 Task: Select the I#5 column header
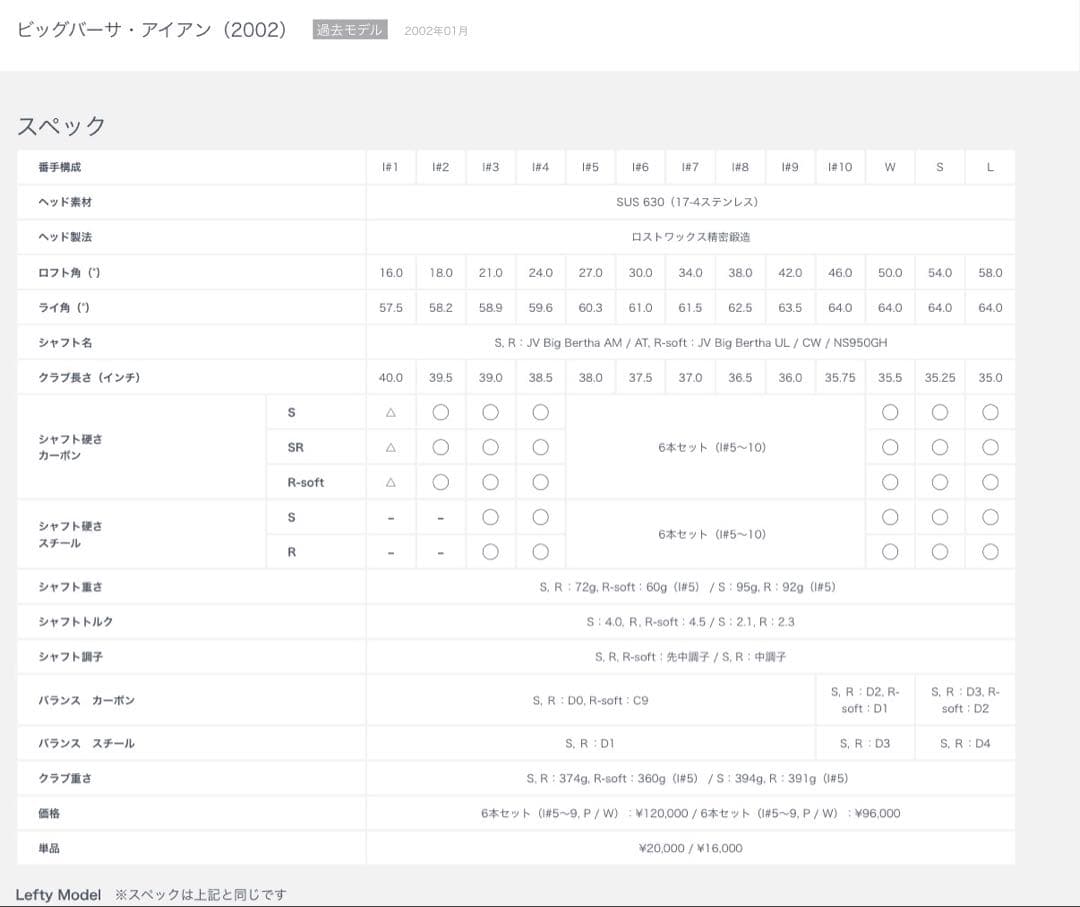click(x=590, y=167)
